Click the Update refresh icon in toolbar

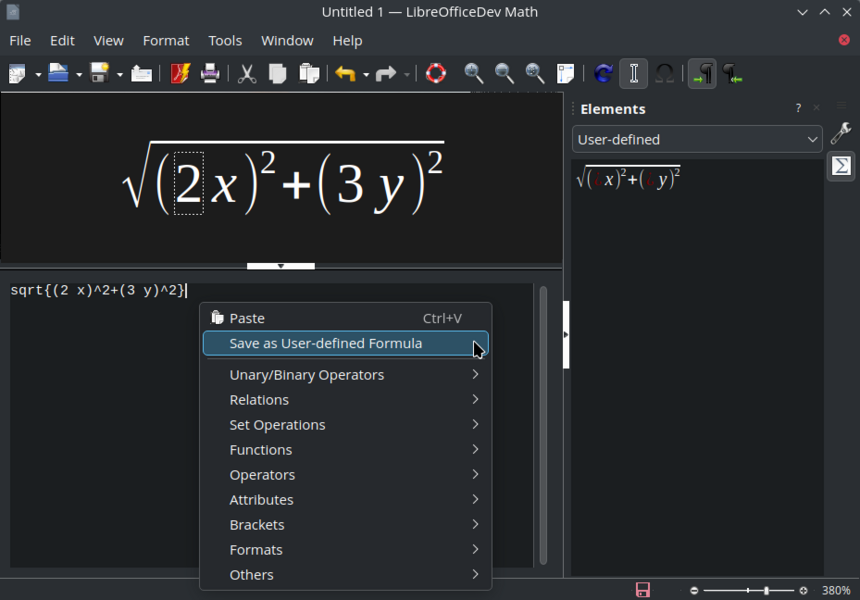[603, 74]
